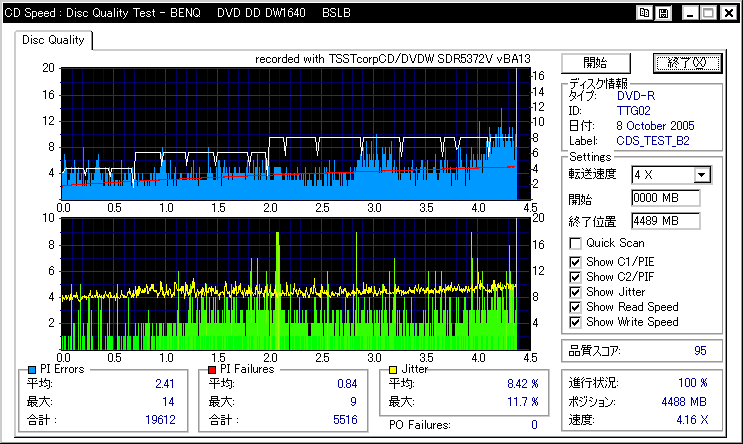
Task: Click PI Errors maximum 14
Action: pos(168,402)
